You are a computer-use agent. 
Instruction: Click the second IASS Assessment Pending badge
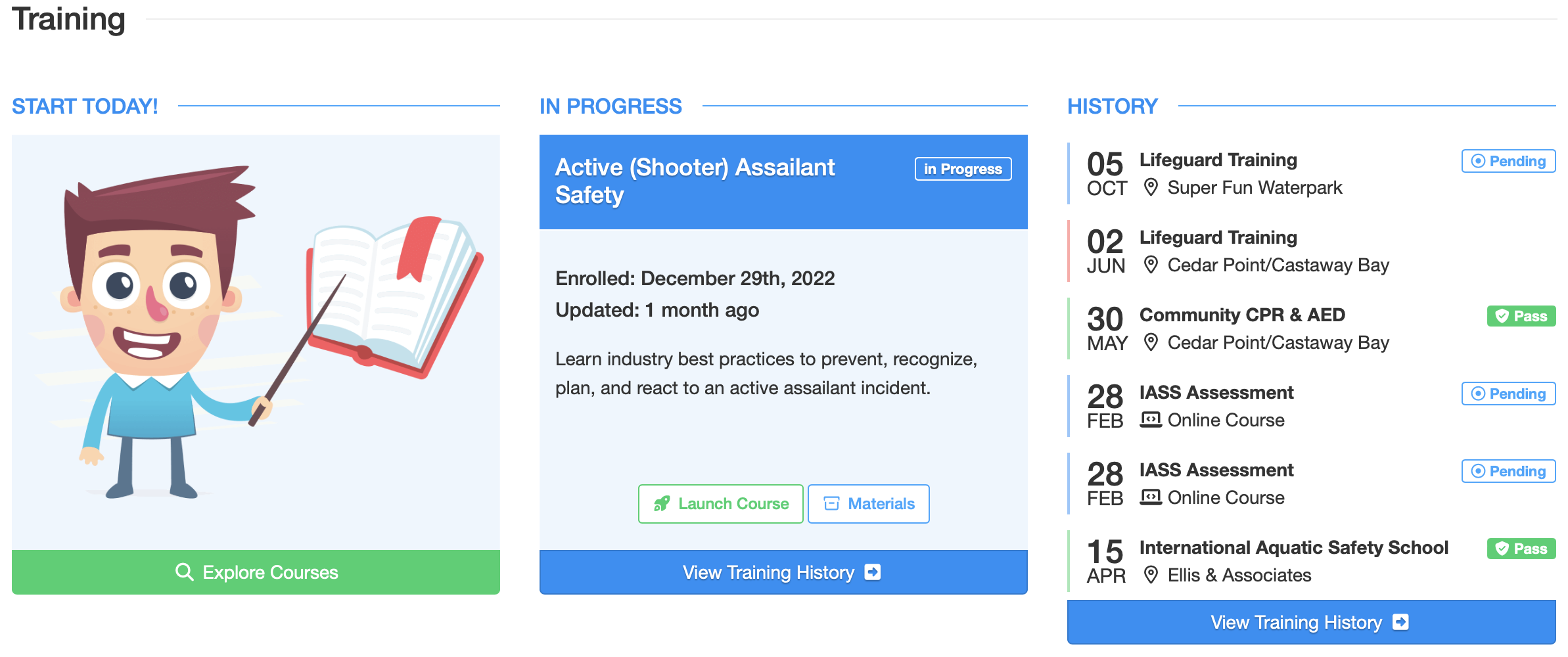point(1508,471)
